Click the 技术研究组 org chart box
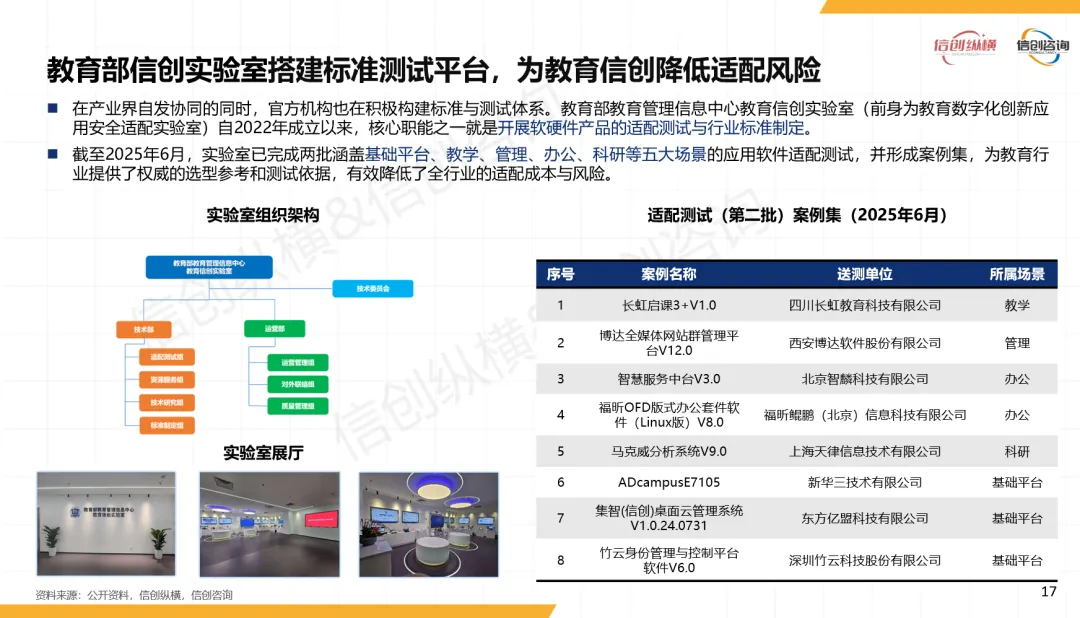Screen dimensions: 1080x618 [x=167, y=402]
